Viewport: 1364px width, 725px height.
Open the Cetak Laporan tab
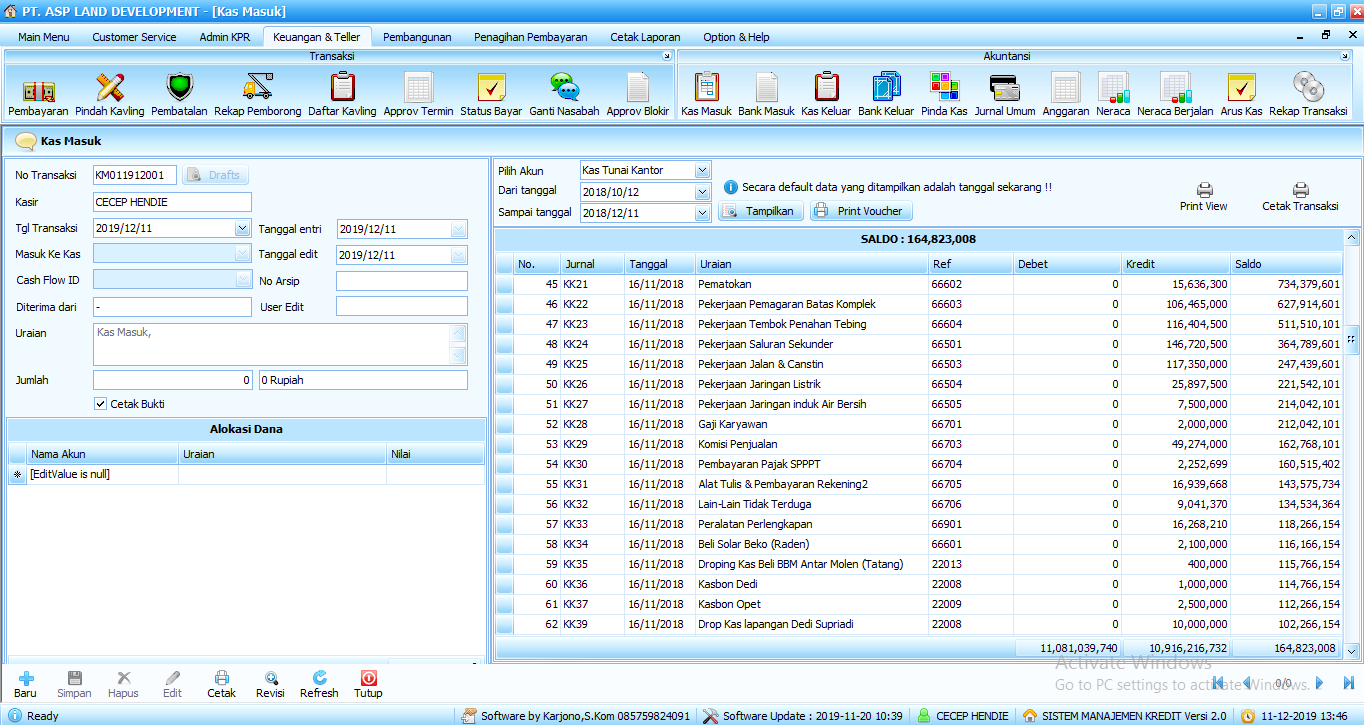(x=645, y=37)
